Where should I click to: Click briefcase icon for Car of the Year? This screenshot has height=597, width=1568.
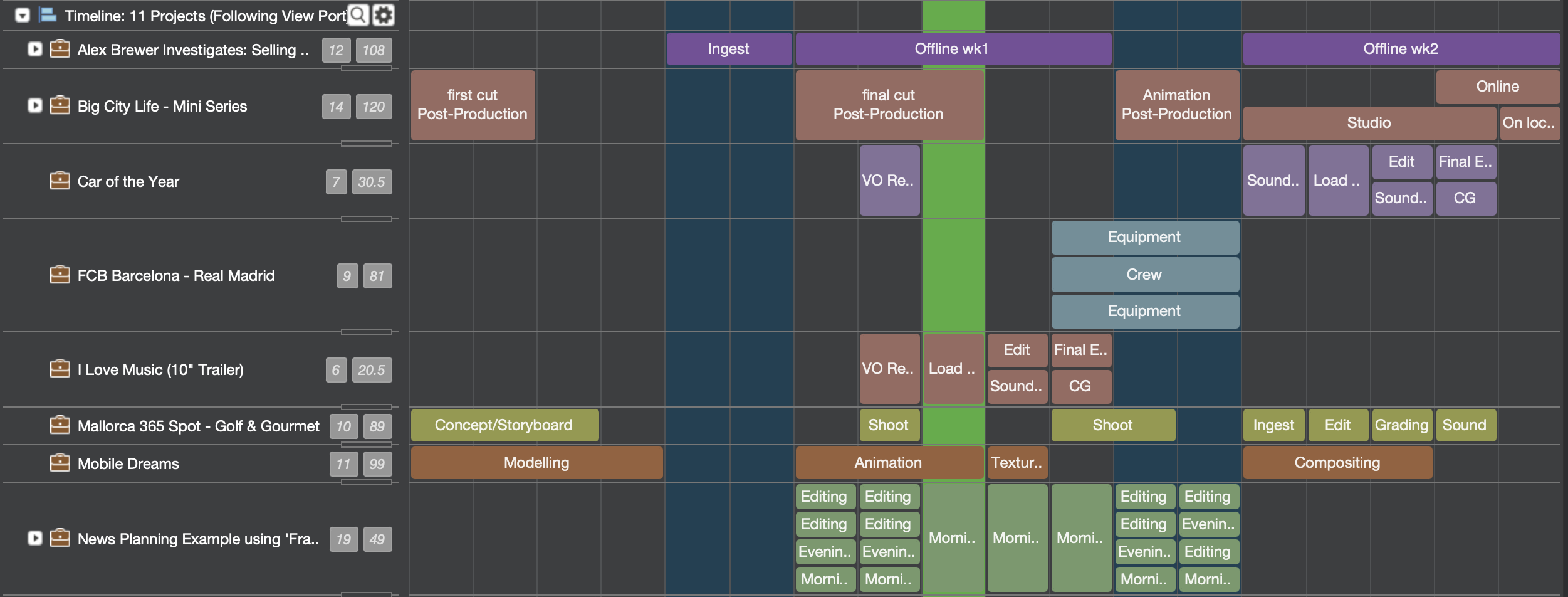(x=60, y=181)
